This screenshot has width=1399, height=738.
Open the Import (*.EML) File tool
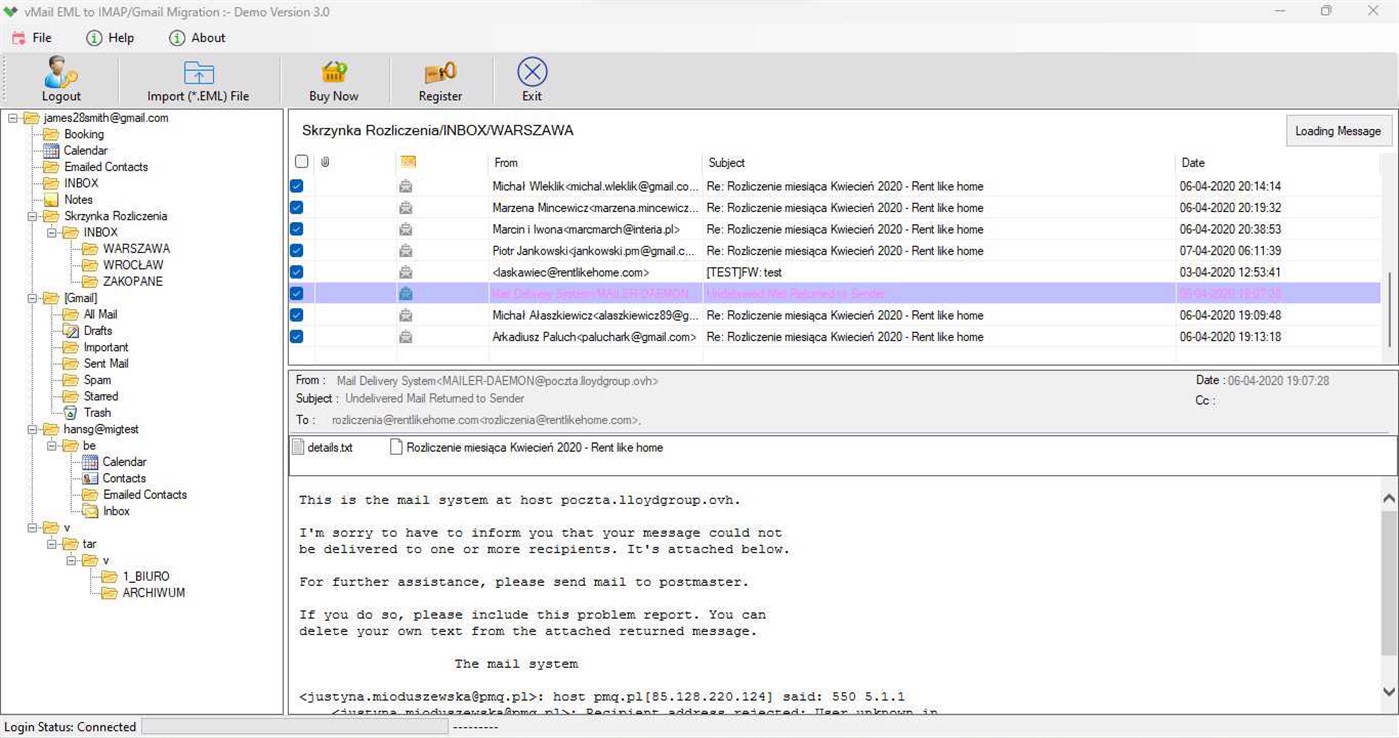[199, 73]
